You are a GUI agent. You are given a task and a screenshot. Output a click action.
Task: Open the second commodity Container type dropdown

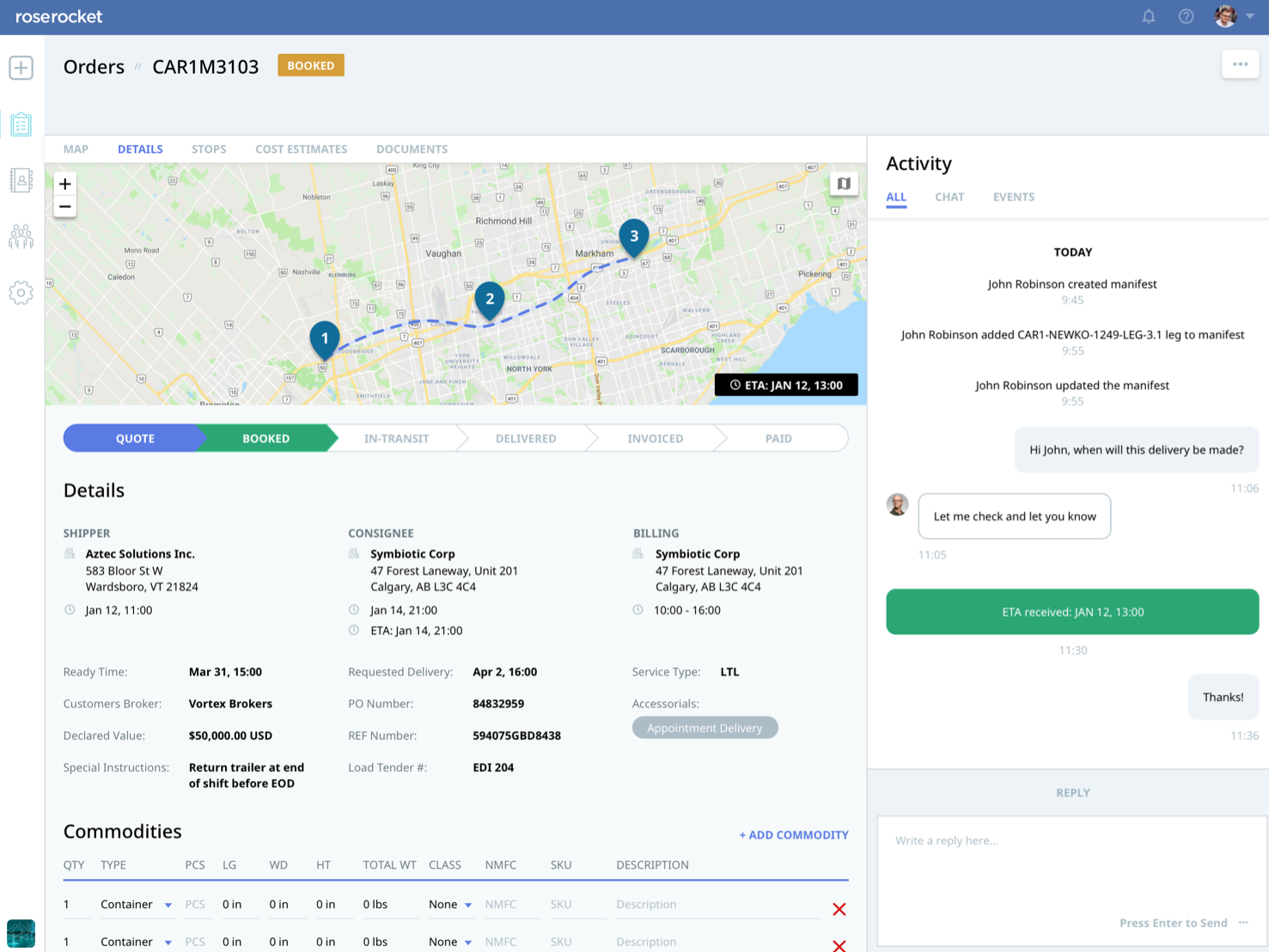point(136,942)
